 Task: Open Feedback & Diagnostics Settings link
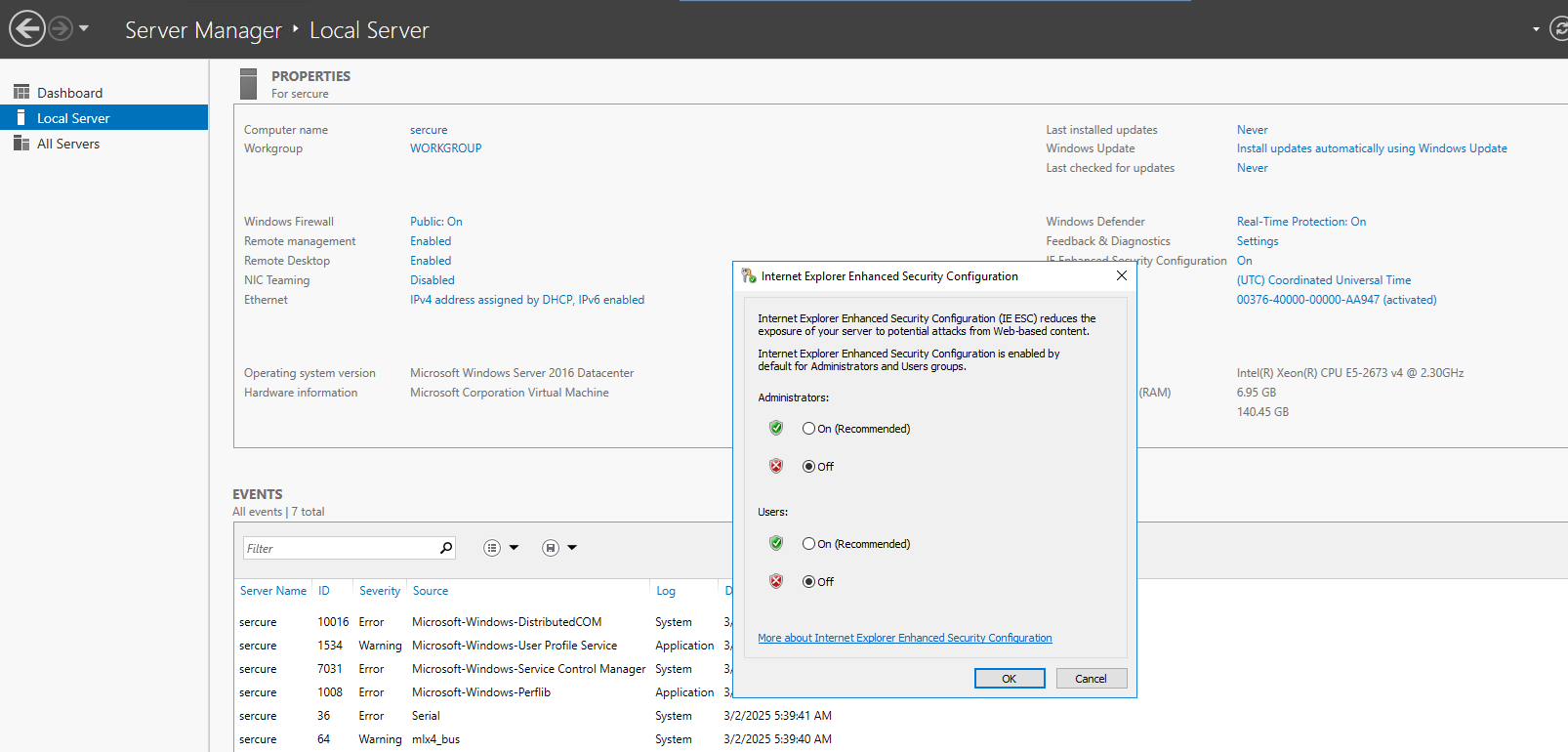click(x=1258, y=241)
